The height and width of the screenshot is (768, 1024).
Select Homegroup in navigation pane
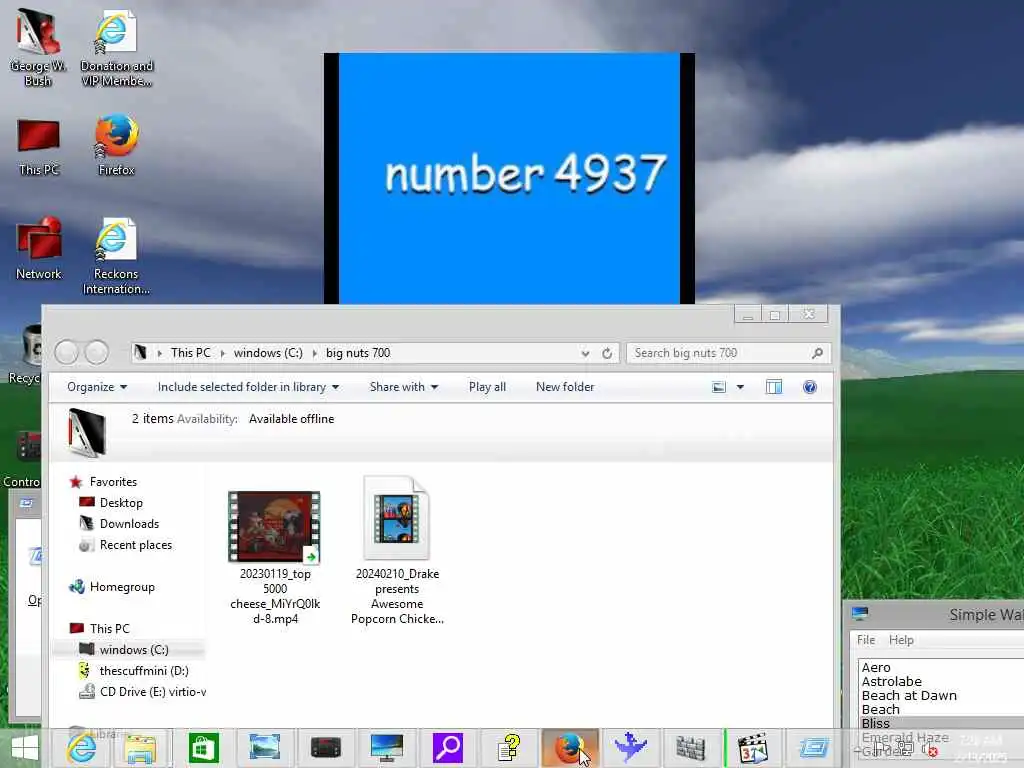(121, 587)
